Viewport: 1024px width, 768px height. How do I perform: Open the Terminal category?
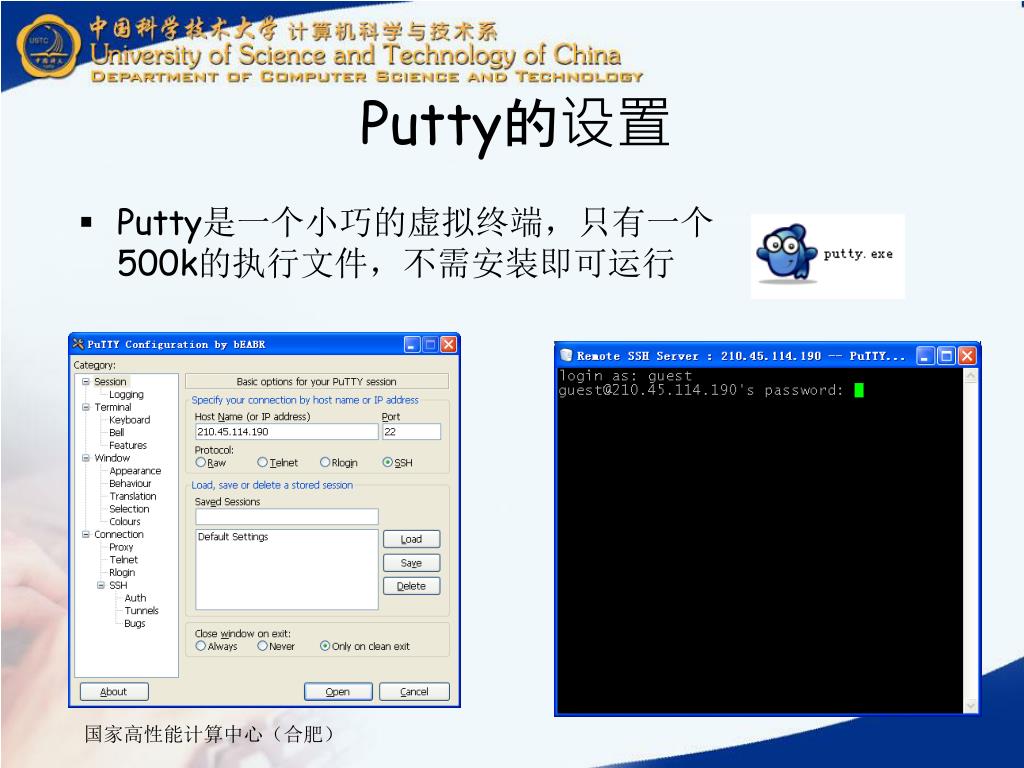coord(112,407)
